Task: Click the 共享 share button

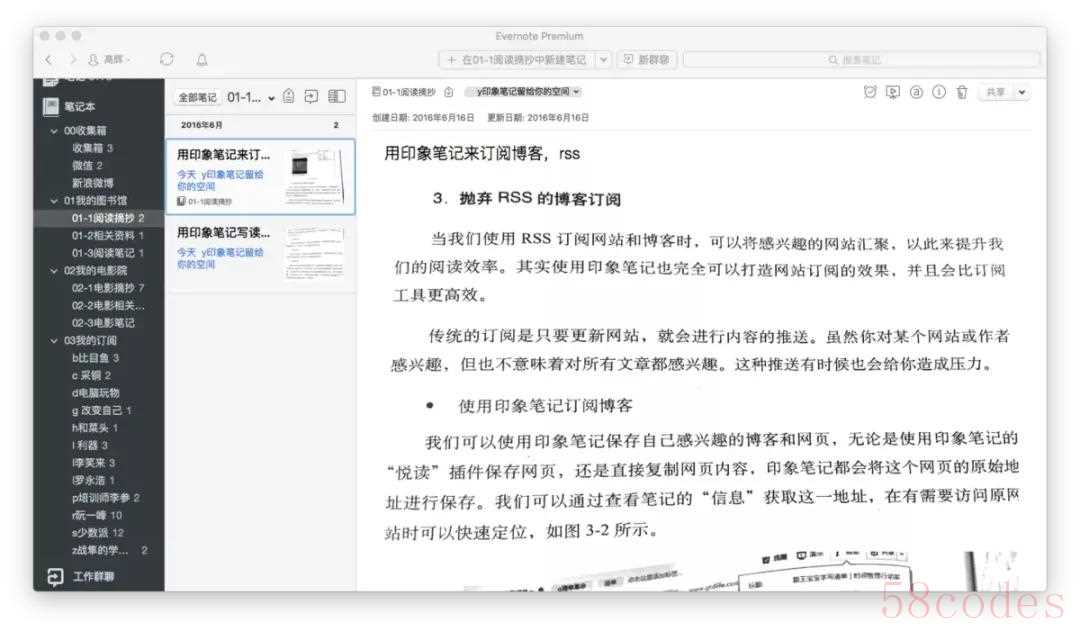Action: 995,92
